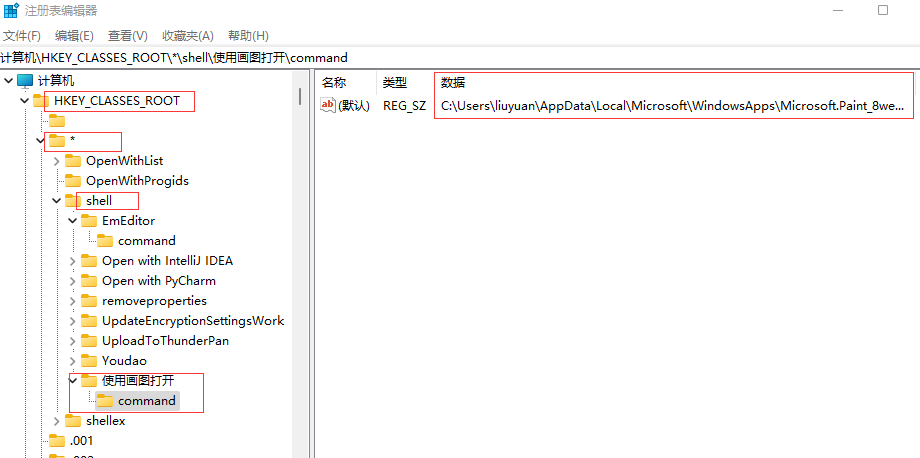Viewport: 920px width, 458px height.
Task: Click Open with PyCharm folder icon
Action: [89, 281]
